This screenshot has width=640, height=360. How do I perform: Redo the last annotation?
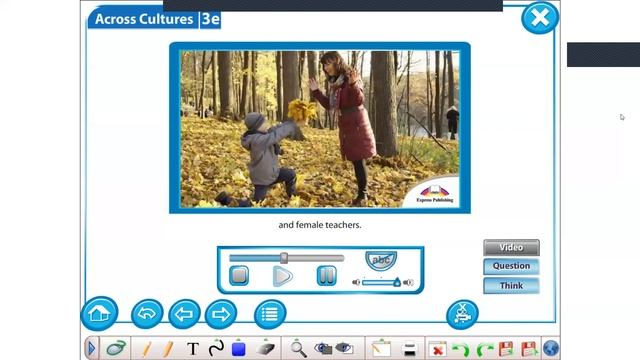[x=485, y=350]
